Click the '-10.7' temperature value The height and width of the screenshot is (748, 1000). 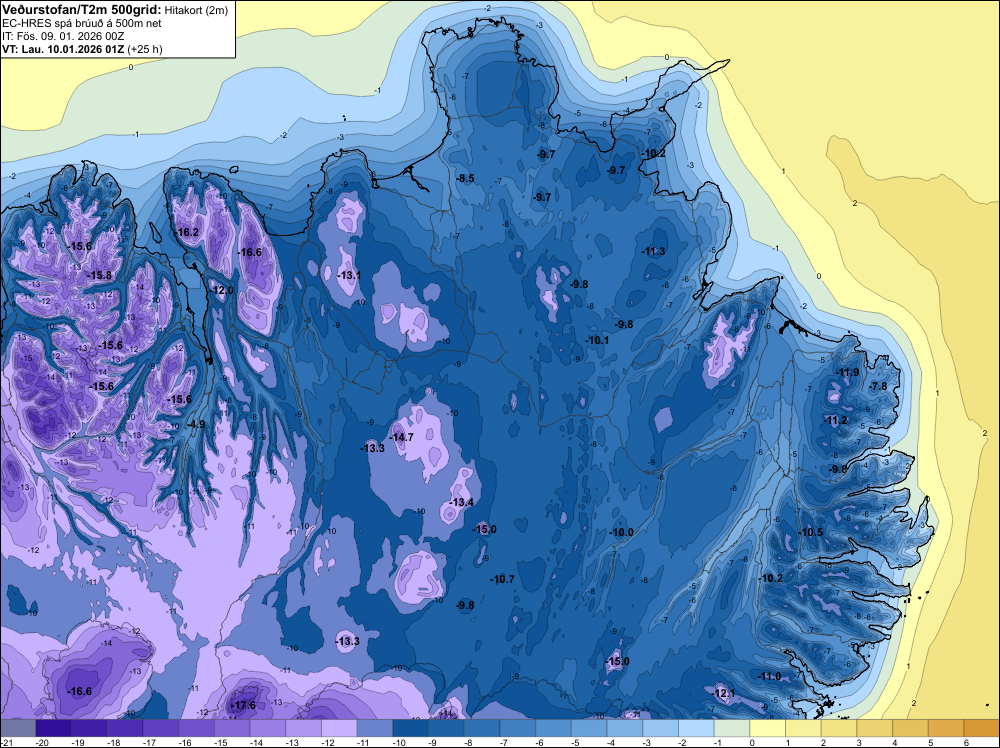[502, 579]
